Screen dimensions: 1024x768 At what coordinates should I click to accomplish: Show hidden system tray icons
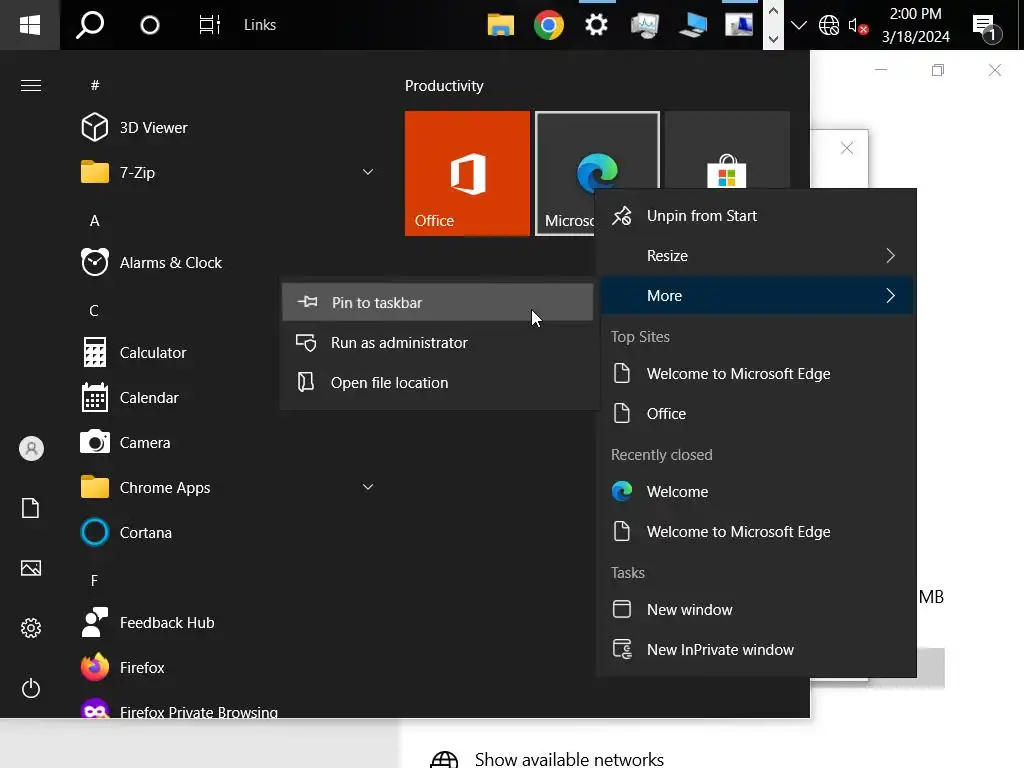click(x=798, y=25)
